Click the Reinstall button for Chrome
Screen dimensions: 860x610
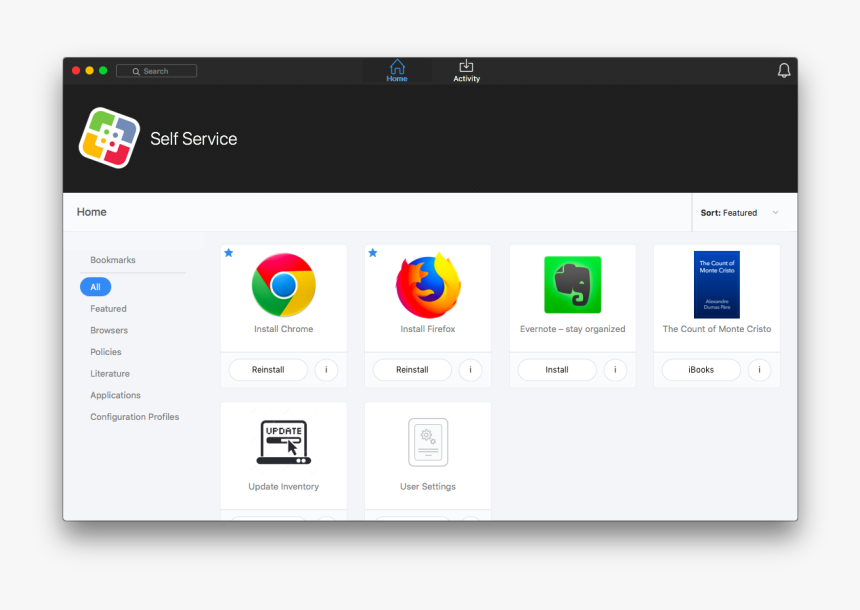tap(267, 369)
